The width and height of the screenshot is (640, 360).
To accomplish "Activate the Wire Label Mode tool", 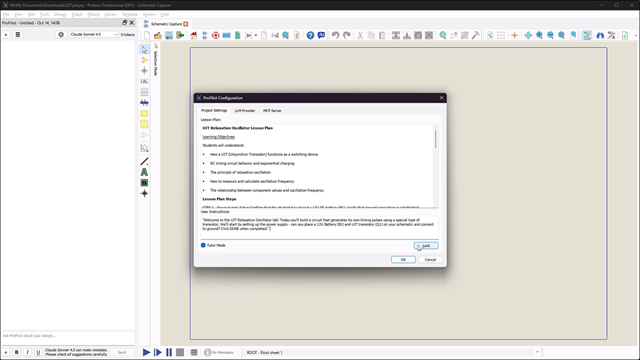I will 144,82.
